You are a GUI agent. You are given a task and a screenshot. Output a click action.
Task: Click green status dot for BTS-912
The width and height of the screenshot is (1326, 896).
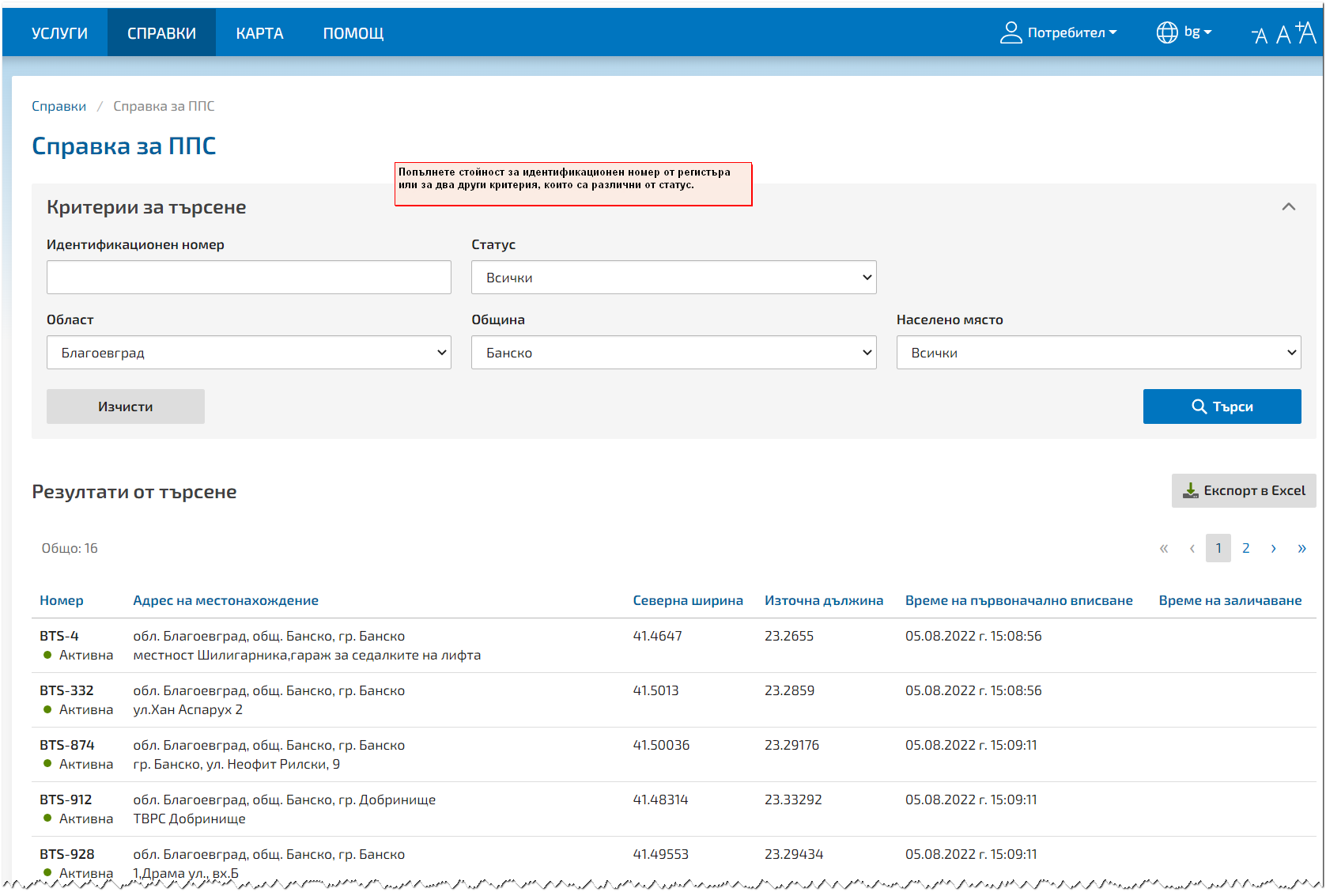[x=47, y=818]
